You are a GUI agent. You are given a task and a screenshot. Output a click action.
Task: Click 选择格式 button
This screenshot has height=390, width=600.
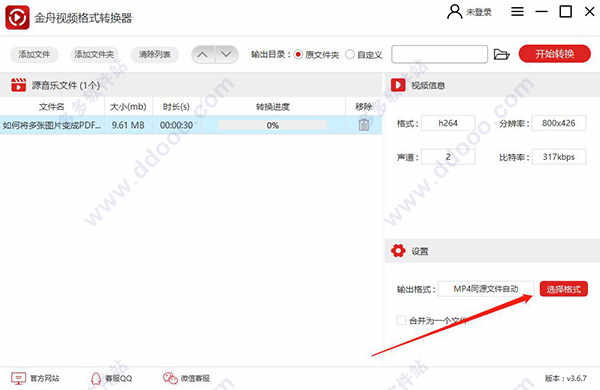click(563, 289)
